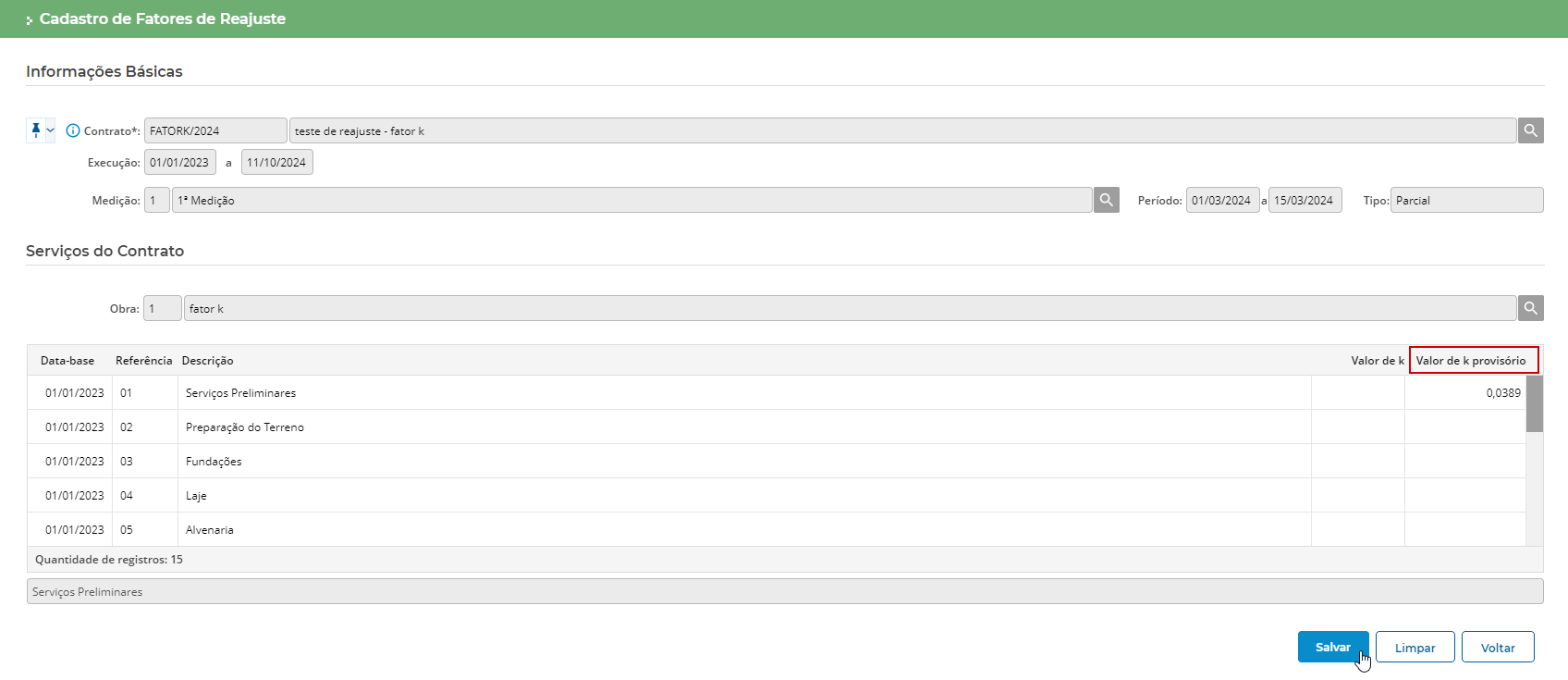Screen dimensions: 1568x680
Task: Go back with the Voltar button
Action: 1497,647
